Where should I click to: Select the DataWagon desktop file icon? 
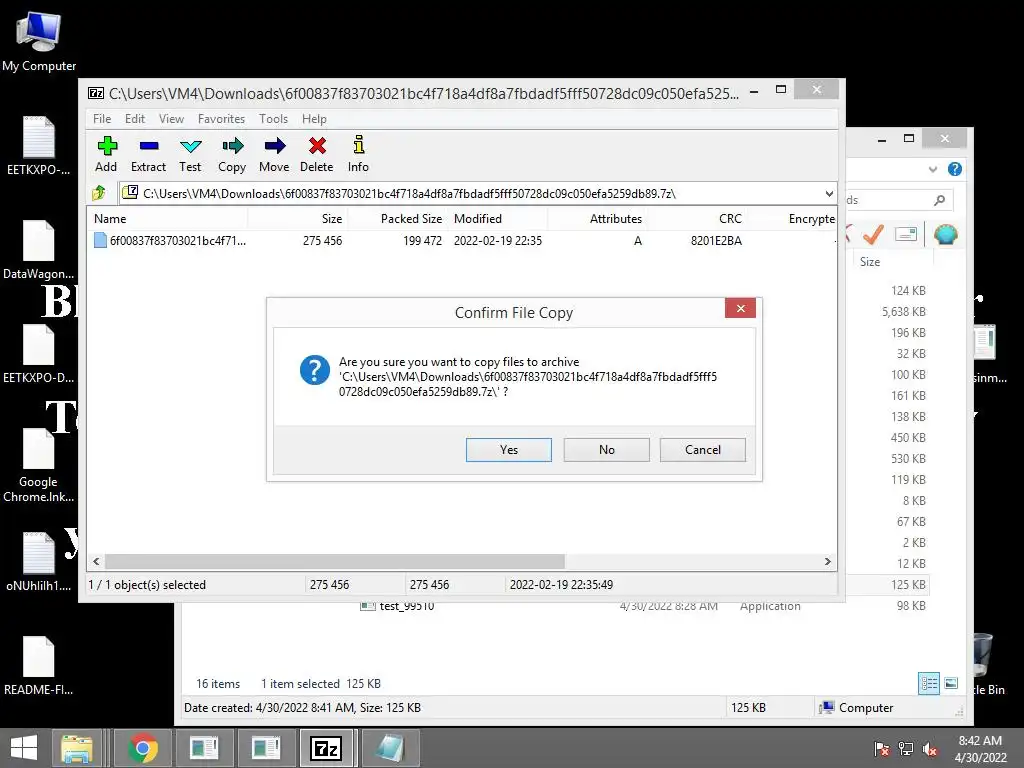pyautogui.click(x=39, y=250)
